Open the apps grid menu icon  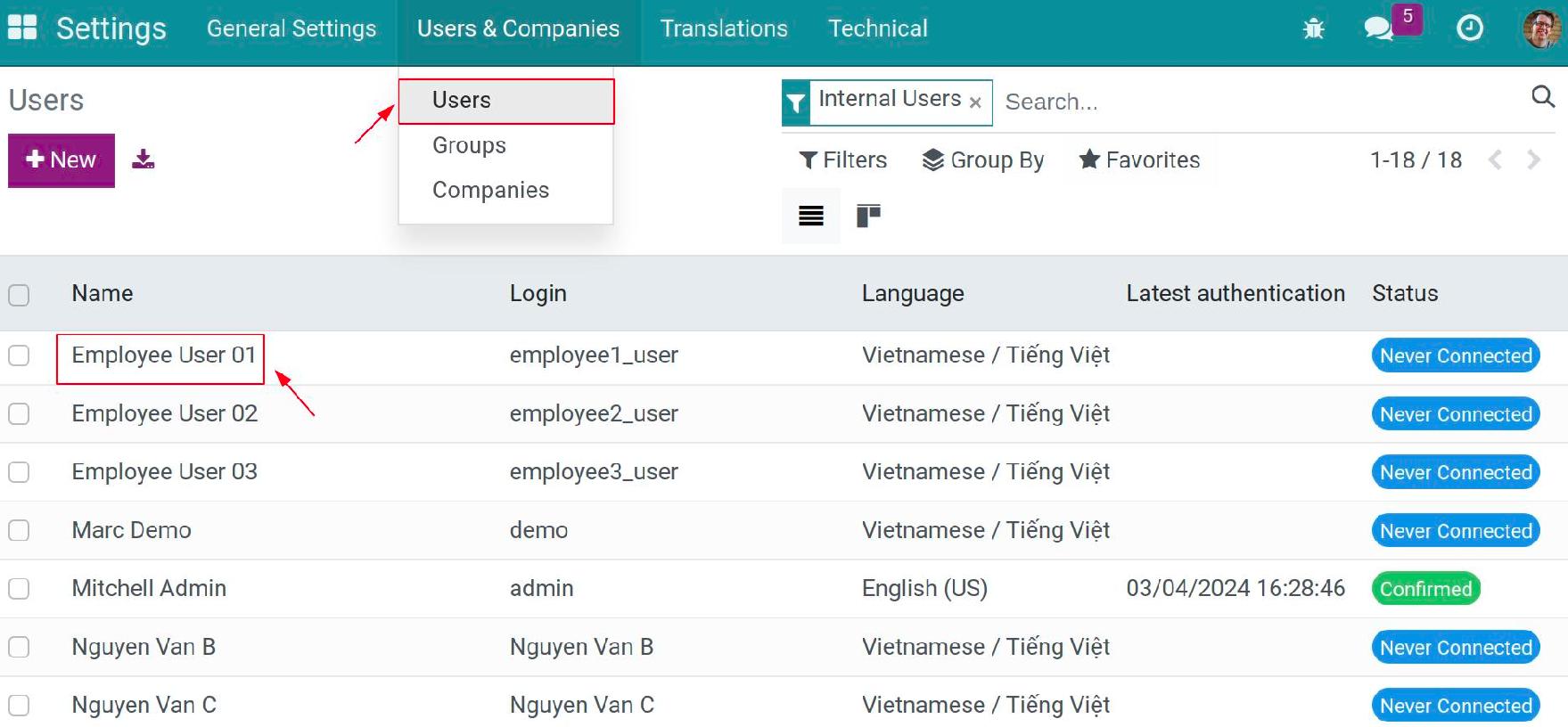click(x=22, y=28)
